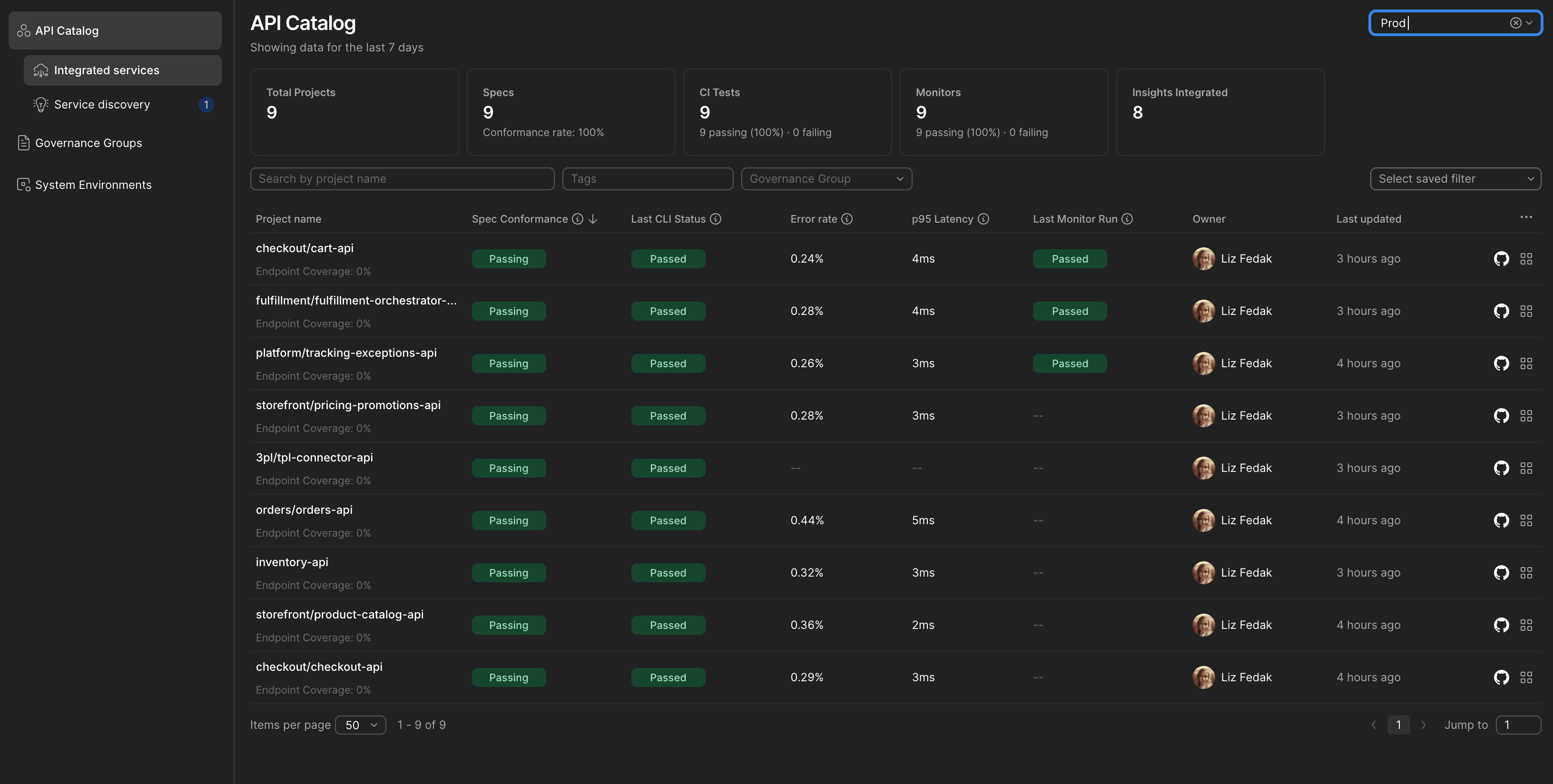Click the info icon next to Error rate
This screenshot has width=1553, height=784.
coord(847,219)
